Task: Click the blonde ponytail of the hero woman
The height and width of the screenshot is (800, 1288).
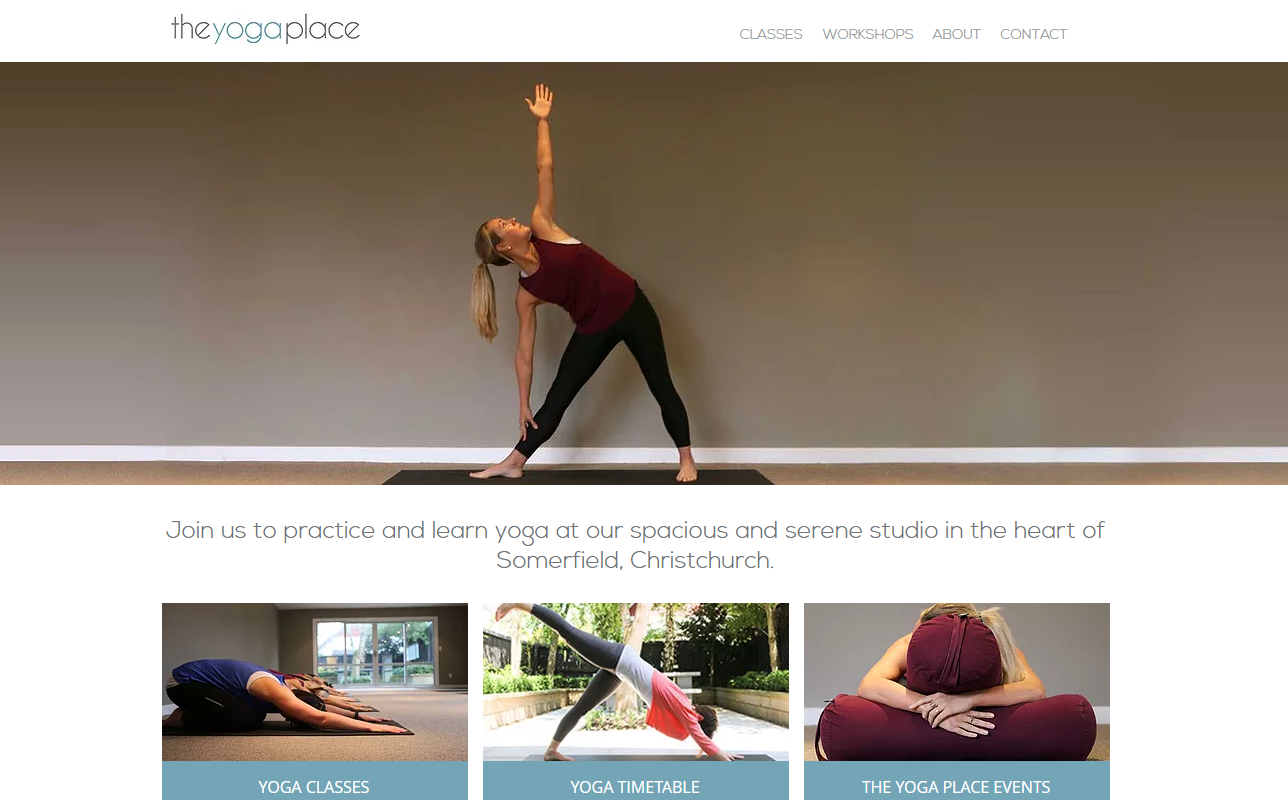Action: pyautogui.click(x=484, y=296)
